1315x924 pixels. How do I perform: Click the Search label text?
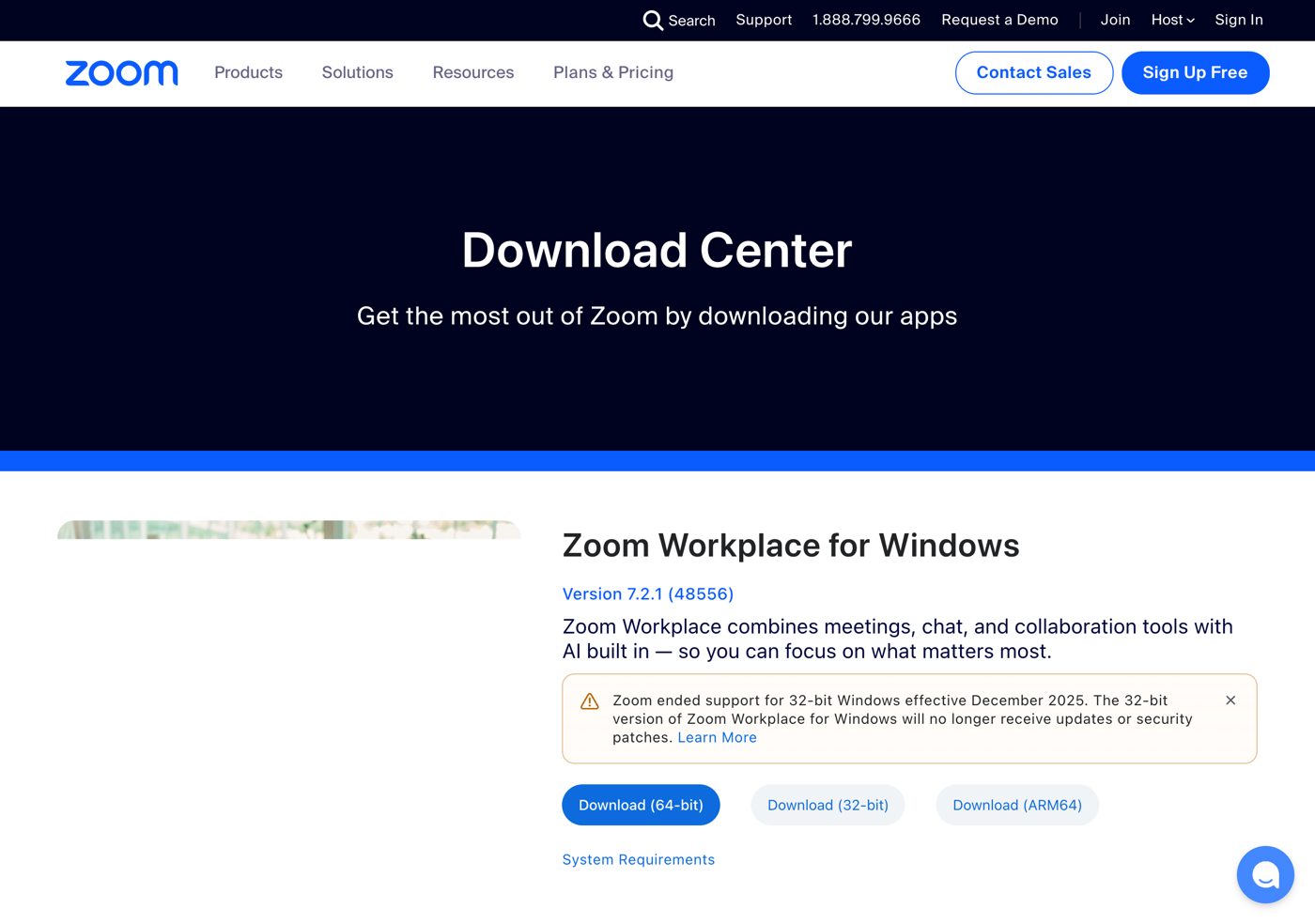click(692, 21)
